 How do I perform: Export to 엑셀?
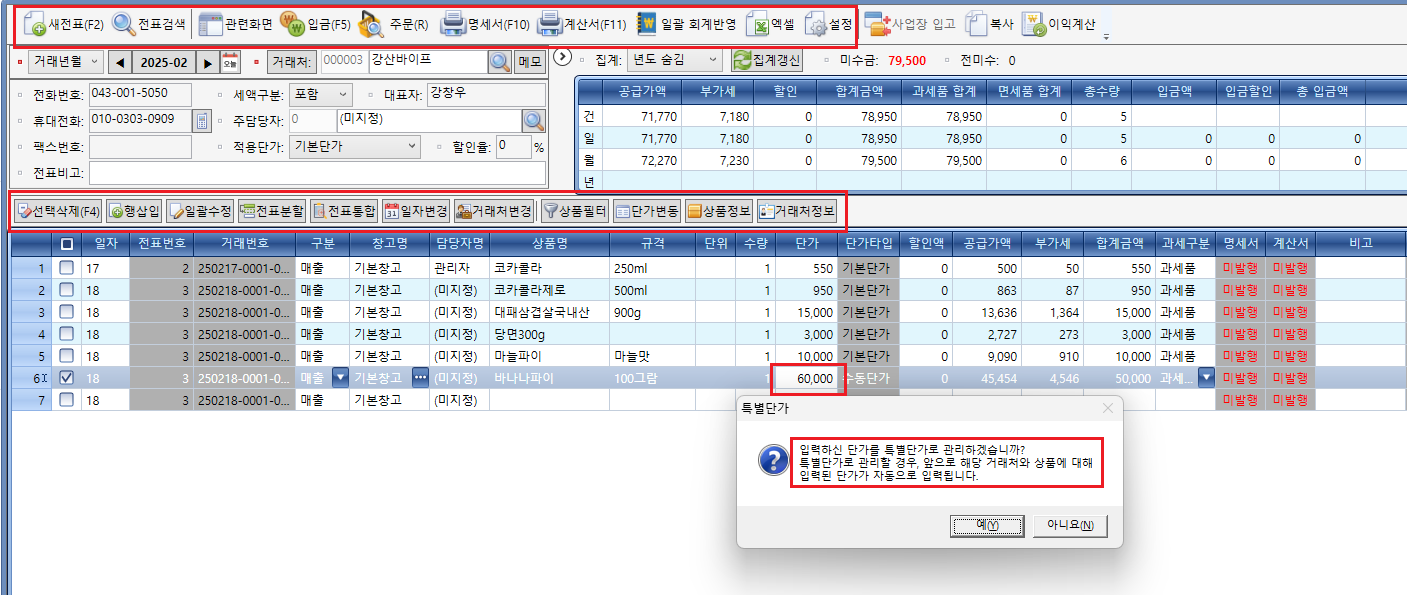click(771, 23)
